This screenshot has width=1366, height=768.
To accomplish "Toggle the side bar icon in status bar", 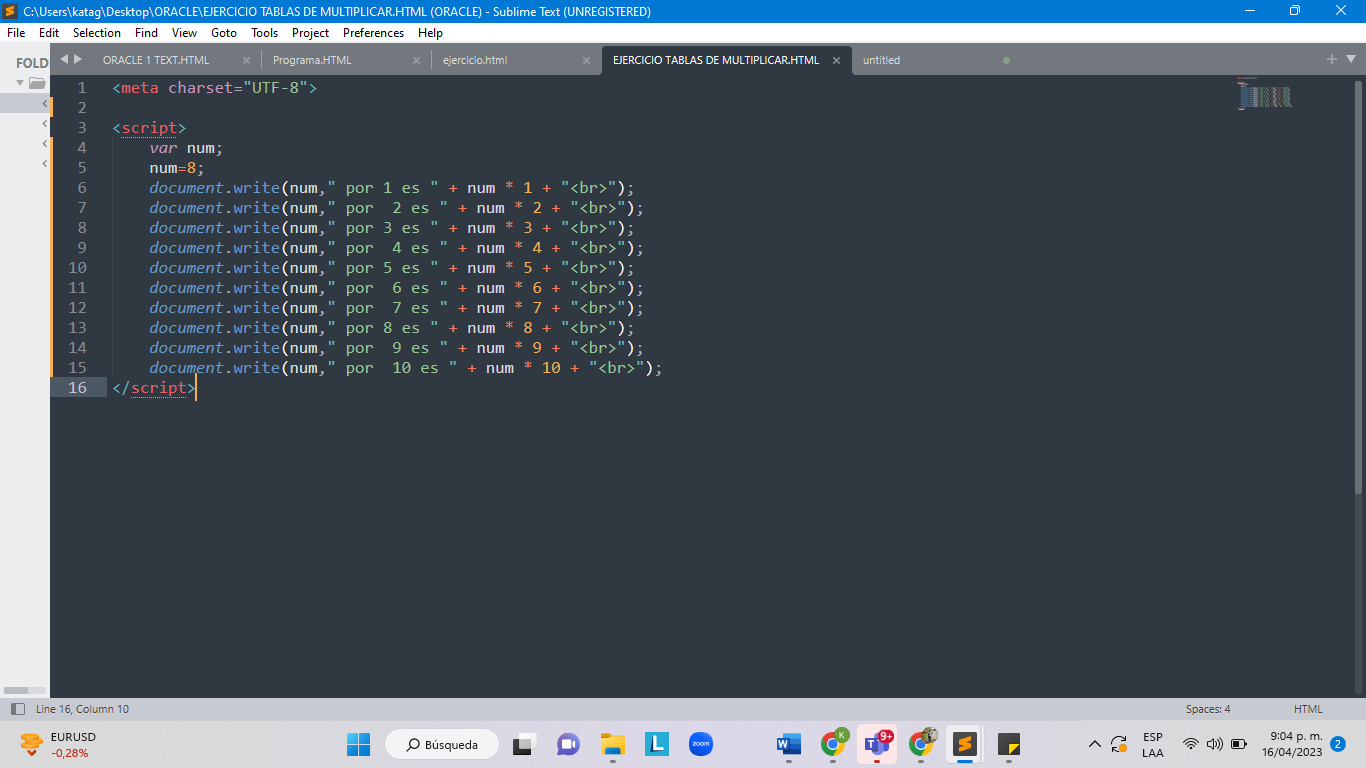I will (18, 709).
